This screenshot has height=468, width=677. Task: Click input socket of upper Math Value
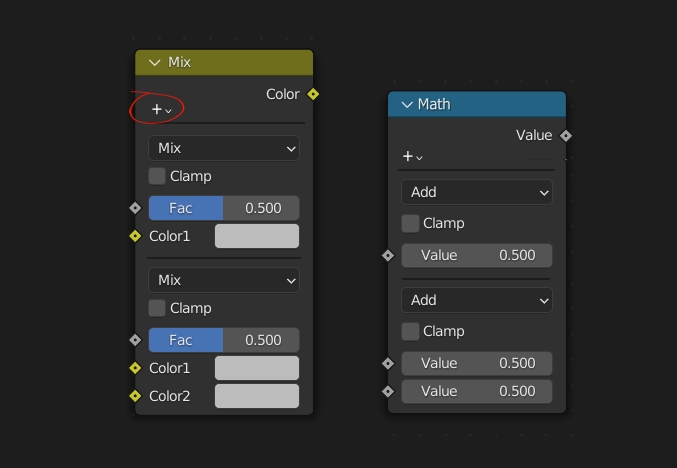388,256
